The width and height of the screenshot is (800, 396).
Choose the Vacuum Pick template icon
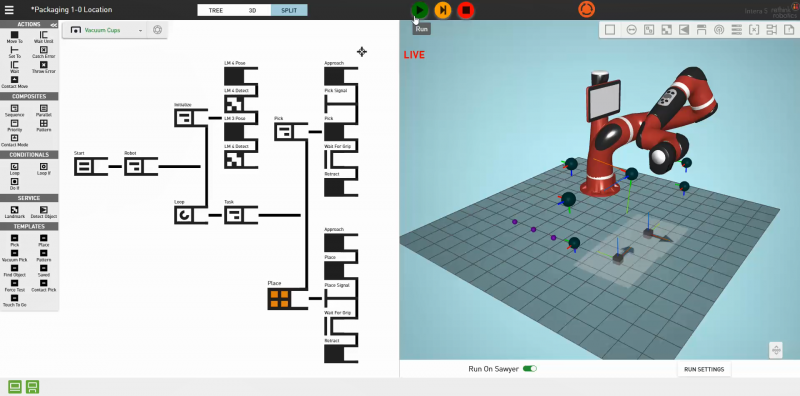(x=14, y=253)
